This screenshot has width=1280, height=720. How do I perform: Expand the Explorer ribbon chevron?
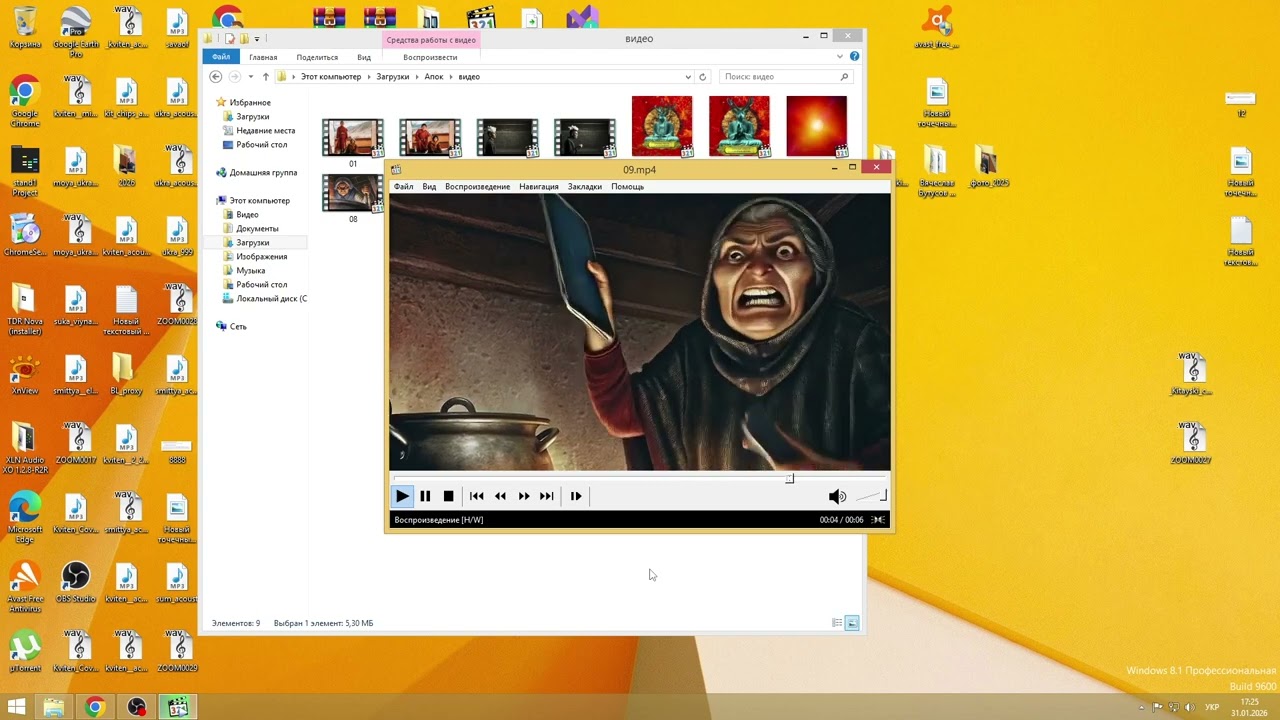pyautogui.click(x=840, y=57)
